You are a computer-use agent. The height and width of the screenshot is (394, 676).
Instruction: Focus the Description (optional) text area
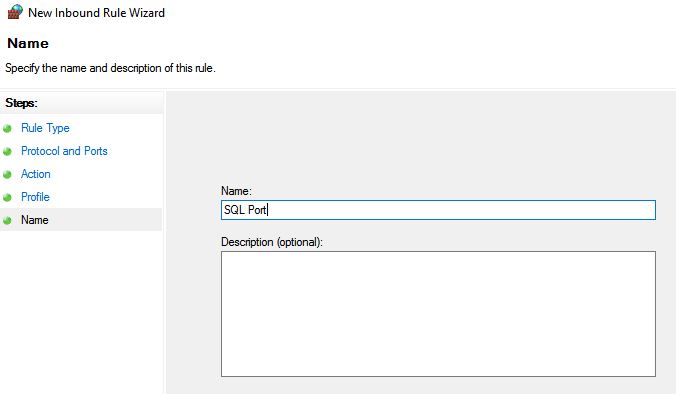pyautogui.click(x=438, y=314)
